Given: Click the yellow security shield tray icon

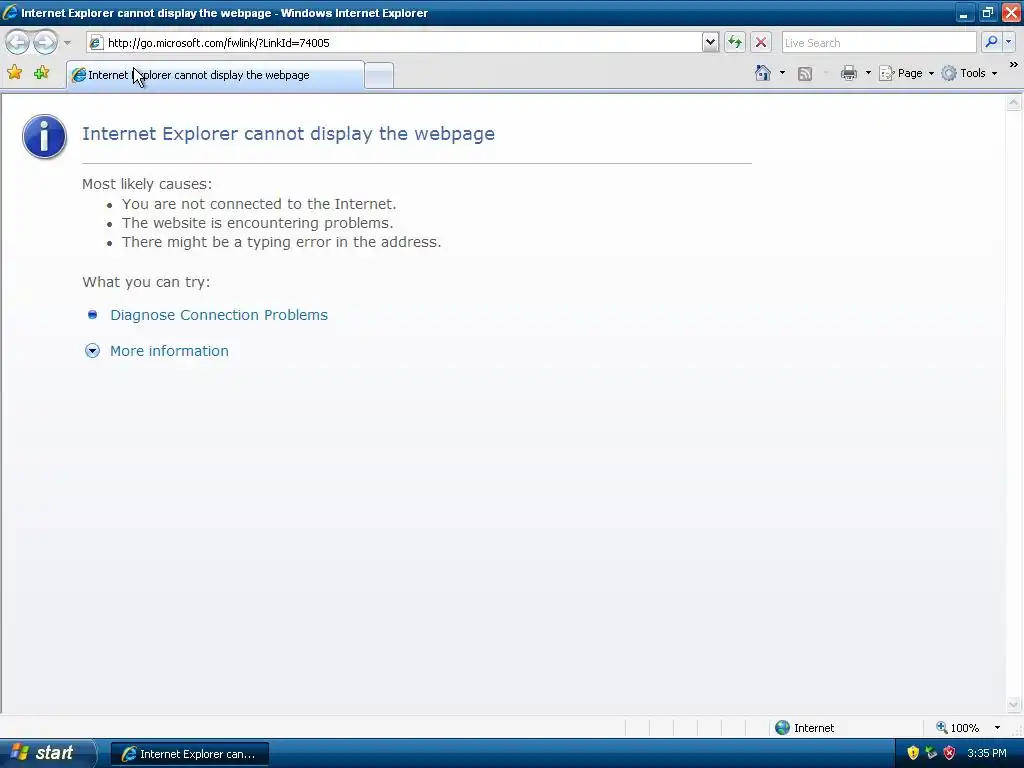Looking at the screenshot, I should click(x=913, y=753).
